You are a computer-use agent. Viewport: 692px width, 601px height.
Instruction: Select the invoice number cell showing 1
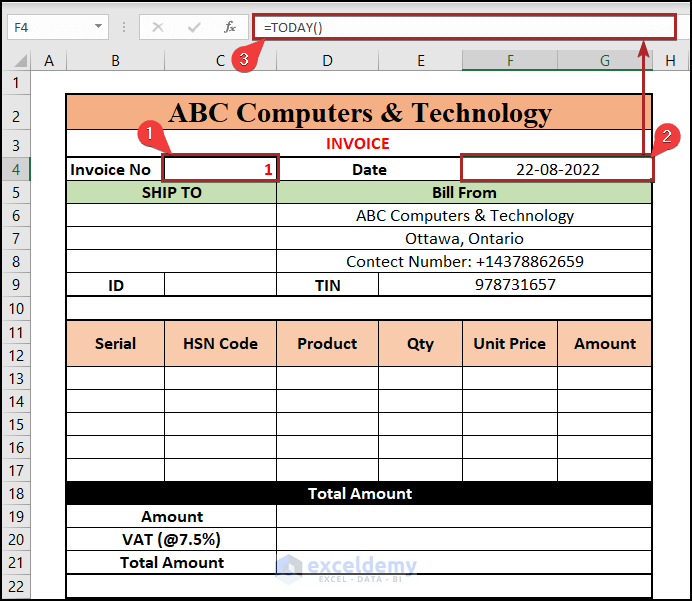[221, 169]
